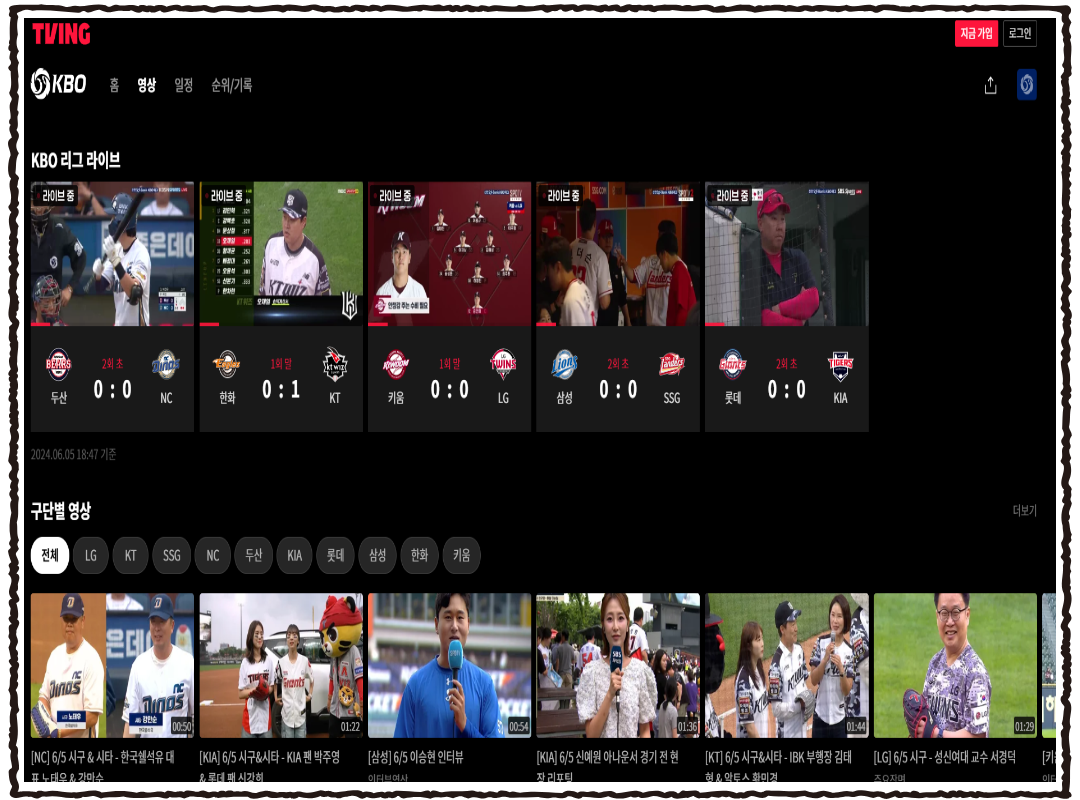
Task: Open the 일정 schedule tab
Action: (x=183, y=85)
